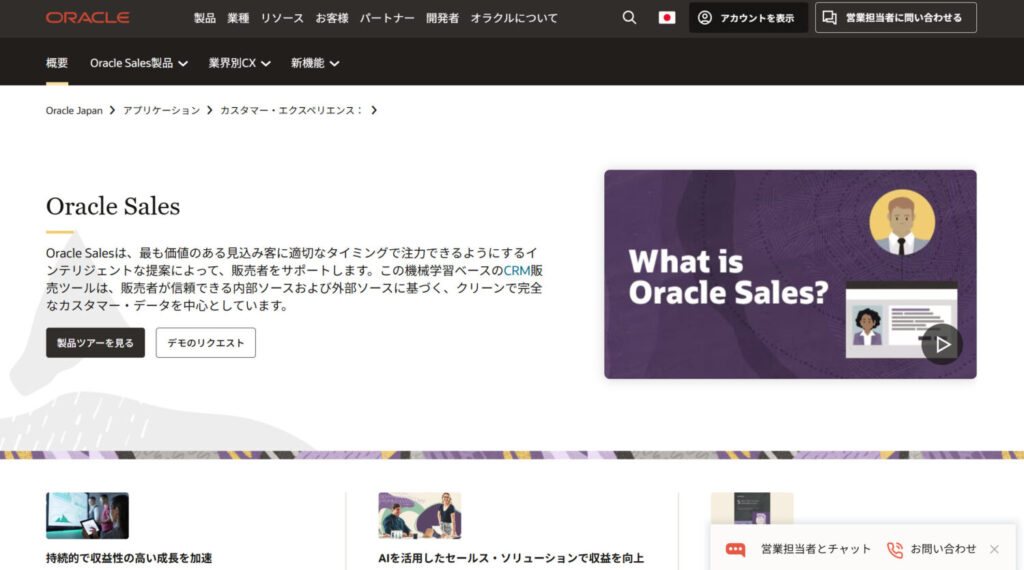Click the chevron after カスタマー・エクスペリエンス breadcrumb
The height and width of the screenshot is (570, 1024).
click(374, 110)
